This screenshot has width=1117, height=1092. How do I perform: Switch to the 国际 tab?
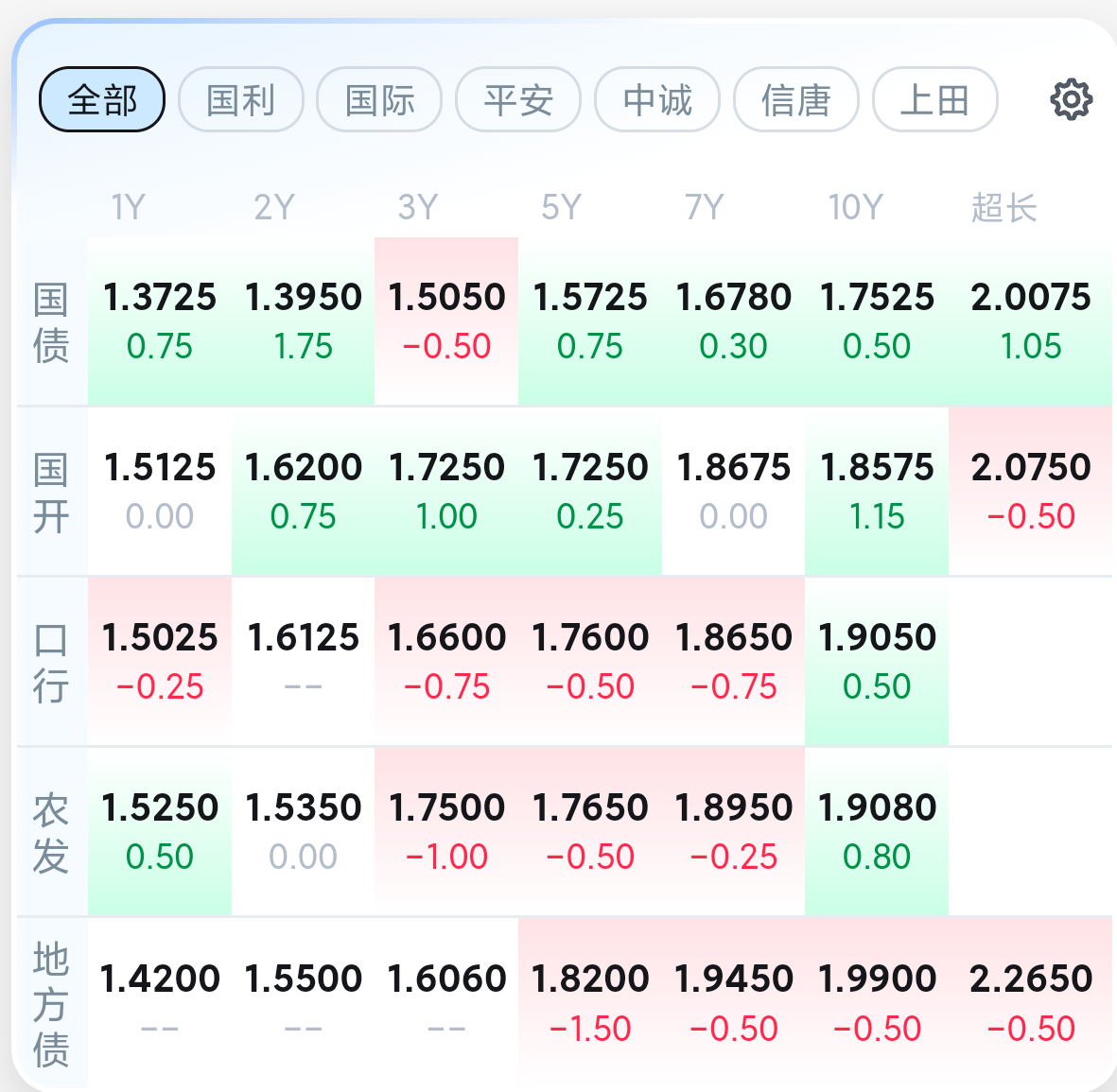(379, 99)
